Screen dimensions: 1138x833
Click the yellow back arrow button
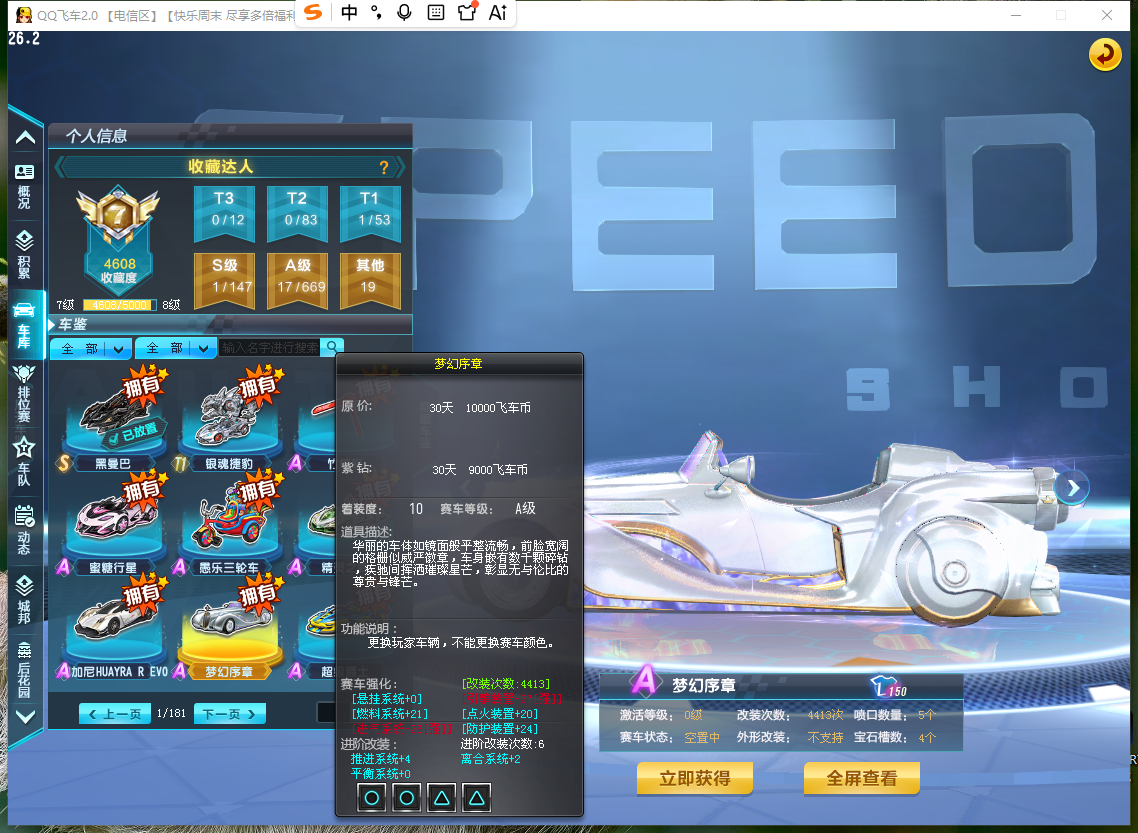coord(1105,55)
